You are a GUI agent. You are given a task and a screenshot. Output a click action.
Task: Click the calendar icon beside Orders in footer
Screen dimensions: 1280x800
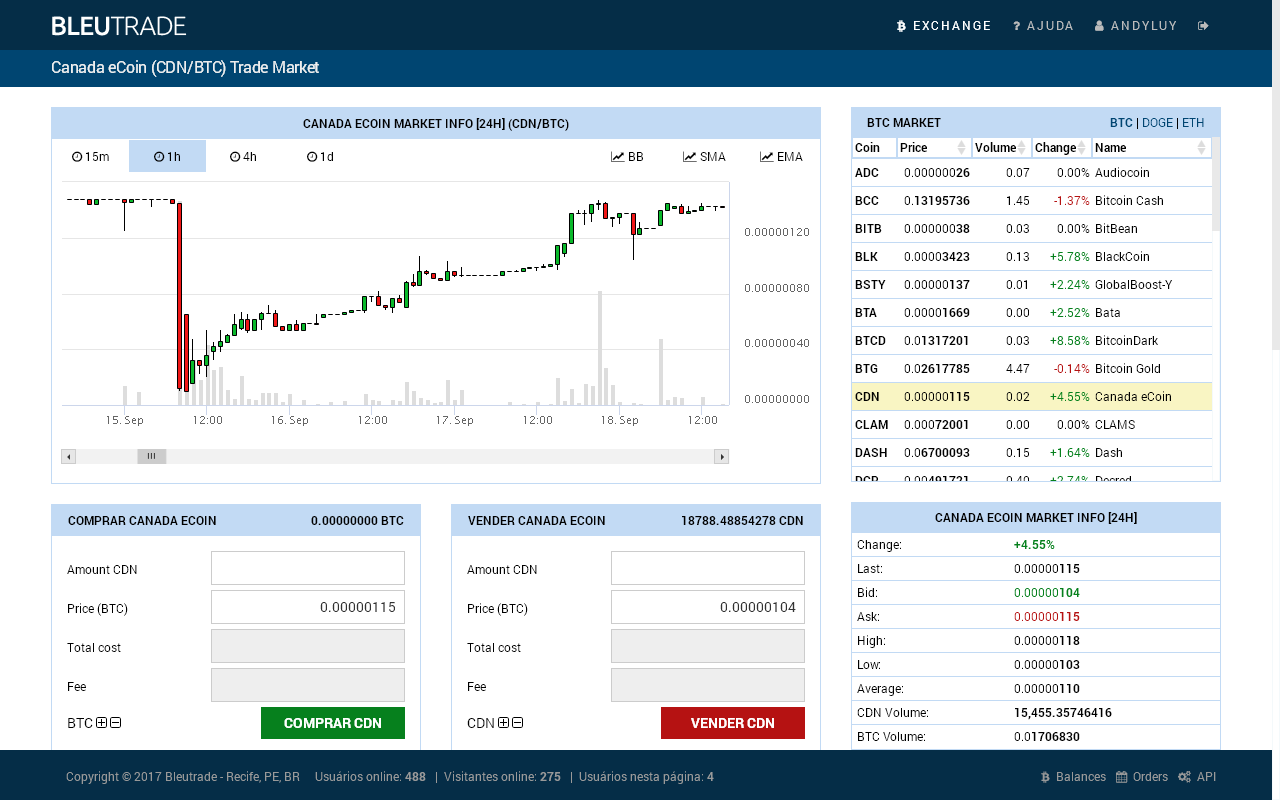pos(1122,777)
